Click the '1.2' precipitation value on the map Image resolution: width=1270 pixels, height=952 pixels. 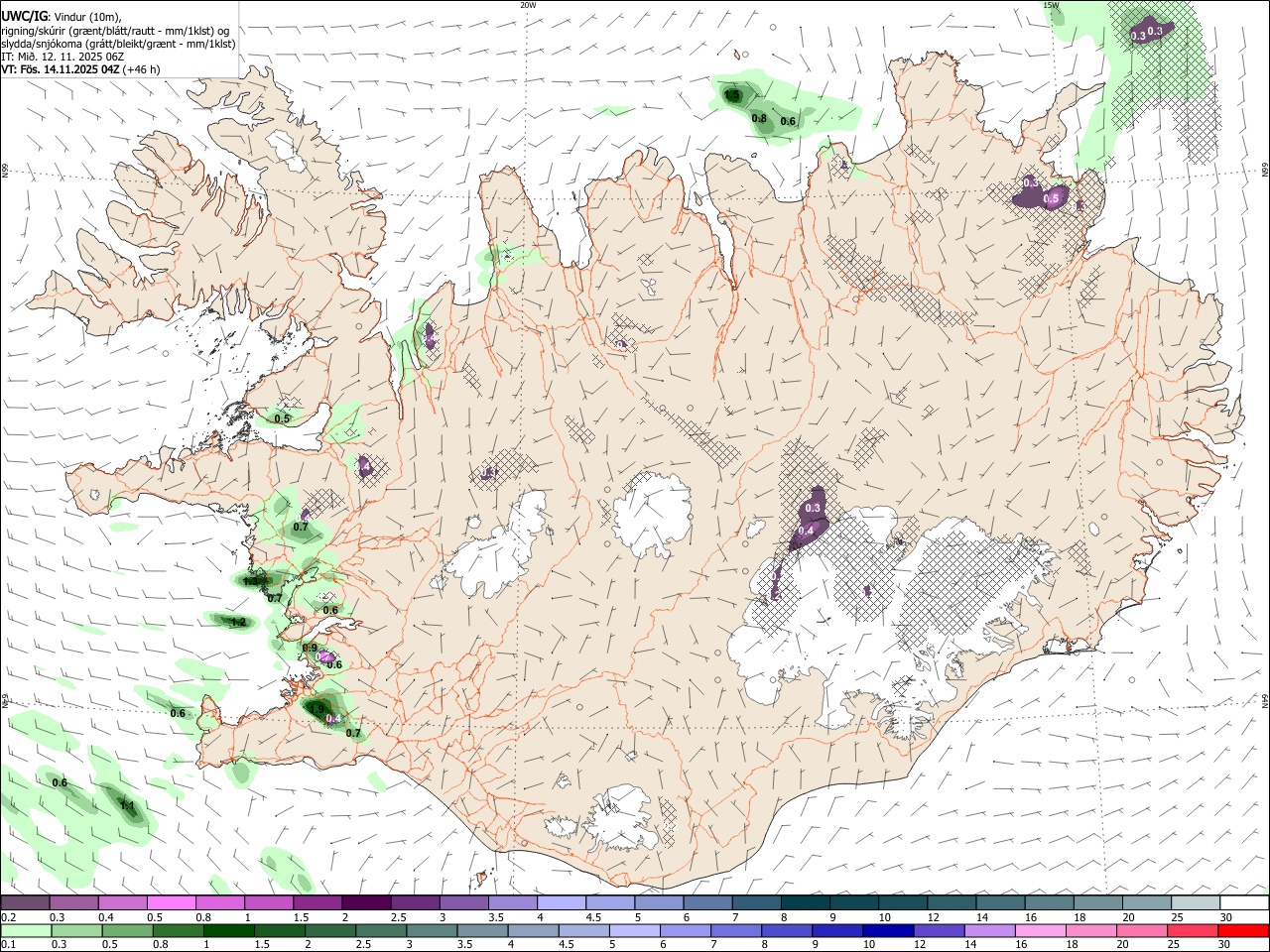(x=238, y=623)
